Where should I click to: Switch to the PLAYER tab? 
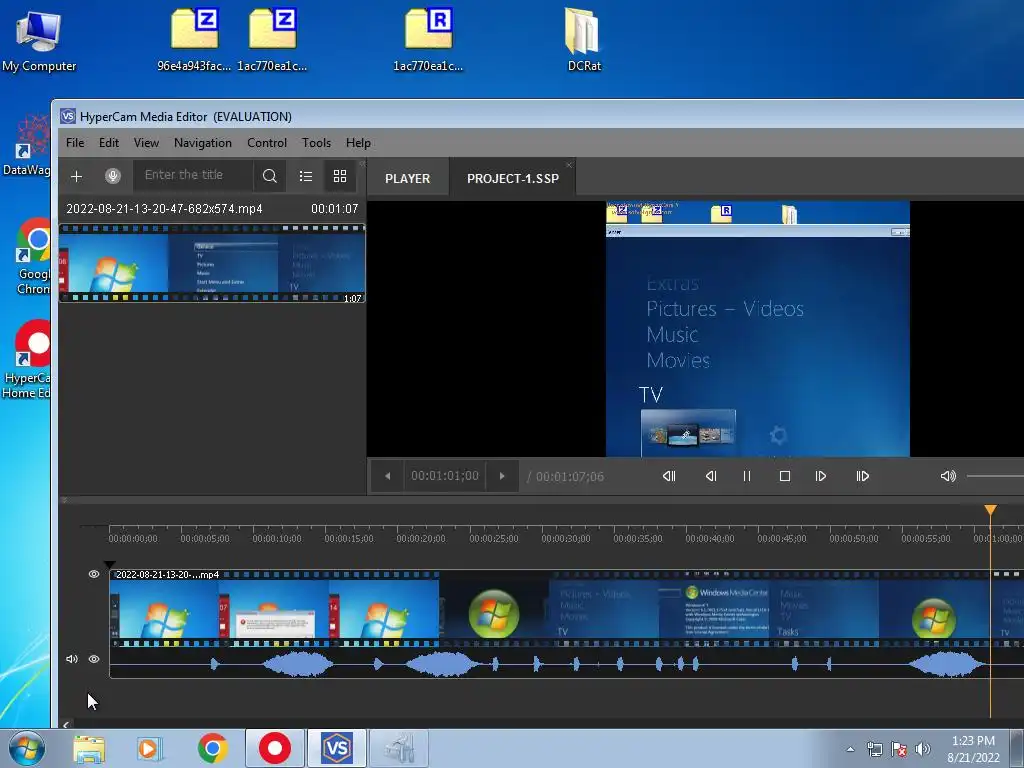click(408, 178)
